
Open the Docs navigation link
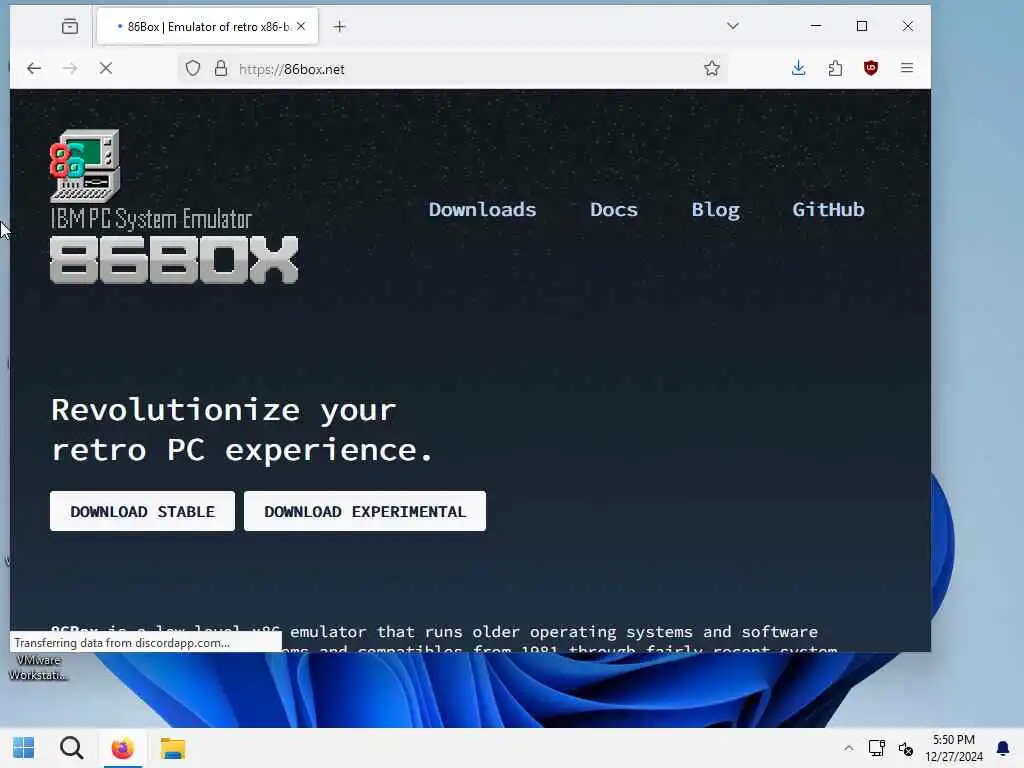point(613,210)
